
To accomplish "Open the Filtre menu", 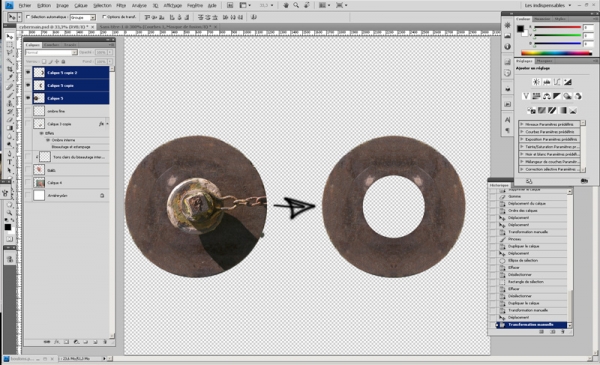I will coord(121,6).
